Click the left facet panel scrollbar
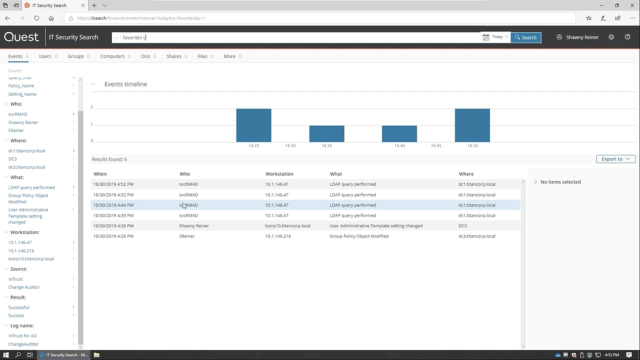Screen dimensions: 640x360 [x=80, y=227]
